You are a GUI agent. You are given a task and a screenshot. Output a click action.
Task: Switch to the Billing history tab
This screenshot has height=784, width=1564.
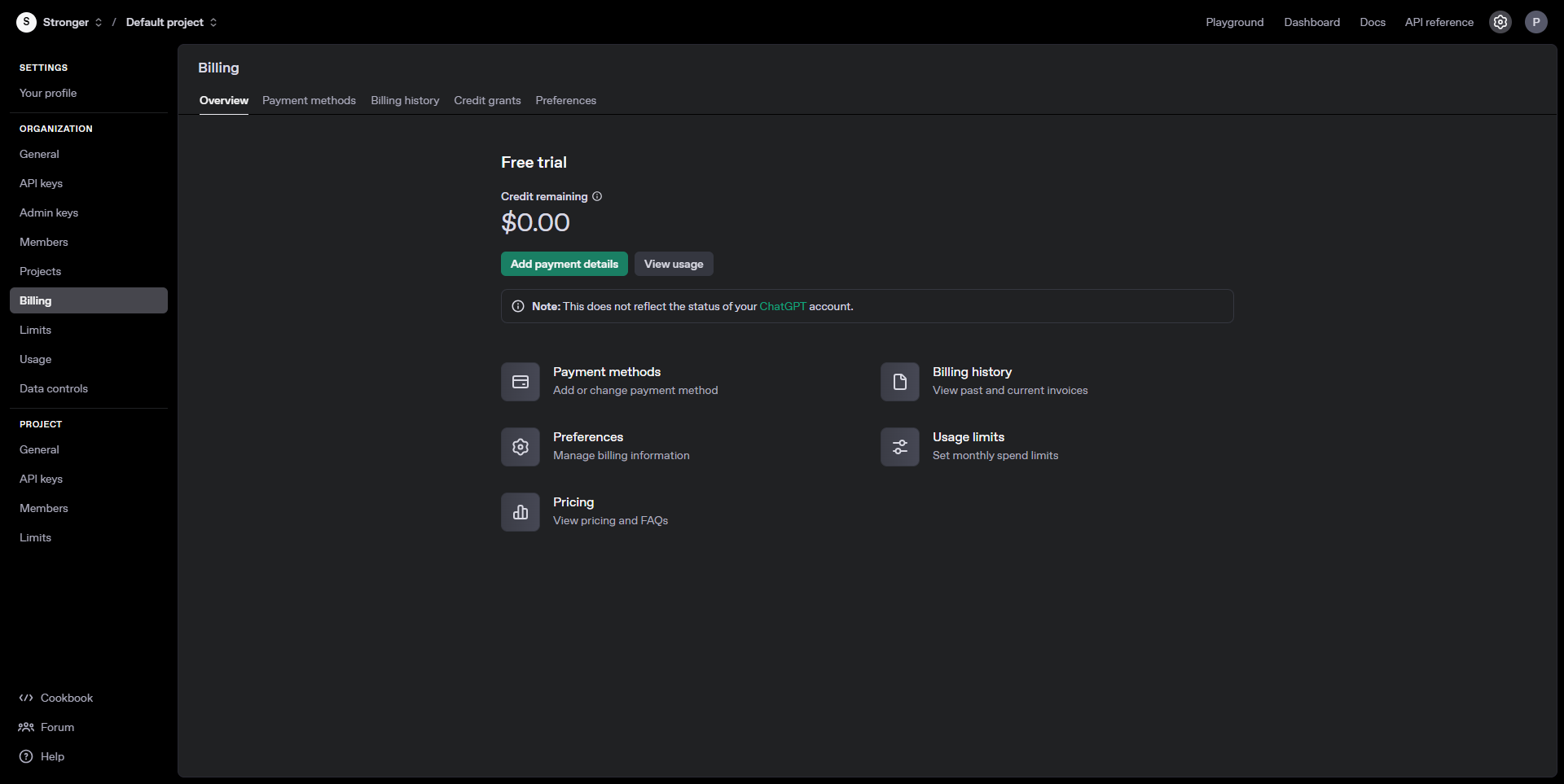click(x=405, y=100)
